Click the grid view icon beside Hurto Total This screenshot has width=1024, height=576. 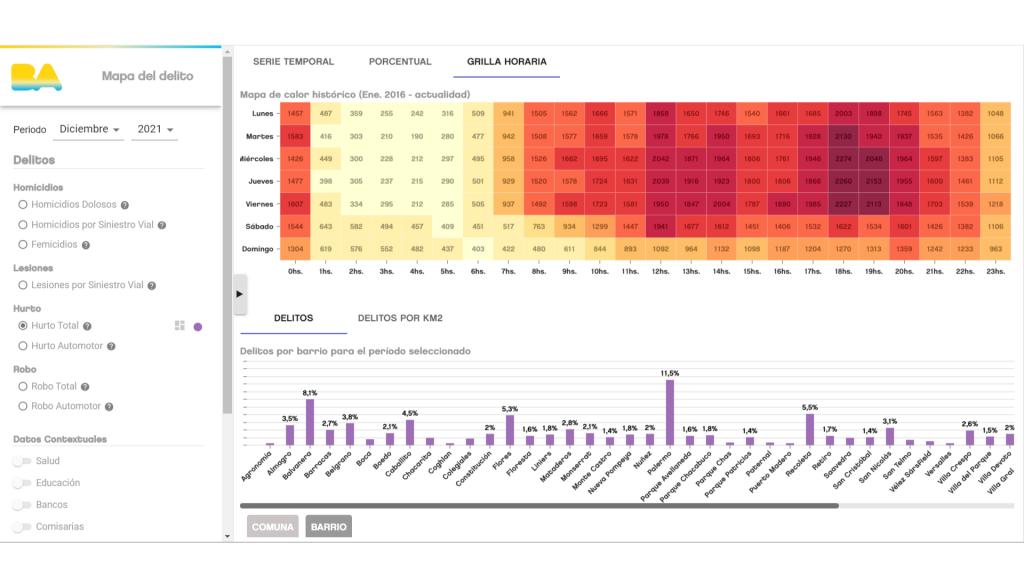(180, 326)
